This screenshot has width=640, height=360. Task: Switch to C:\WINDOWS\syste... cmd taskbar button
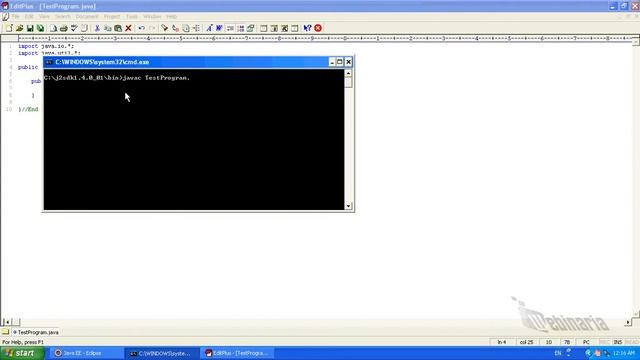pyautogui.click(x=162, y=353)
